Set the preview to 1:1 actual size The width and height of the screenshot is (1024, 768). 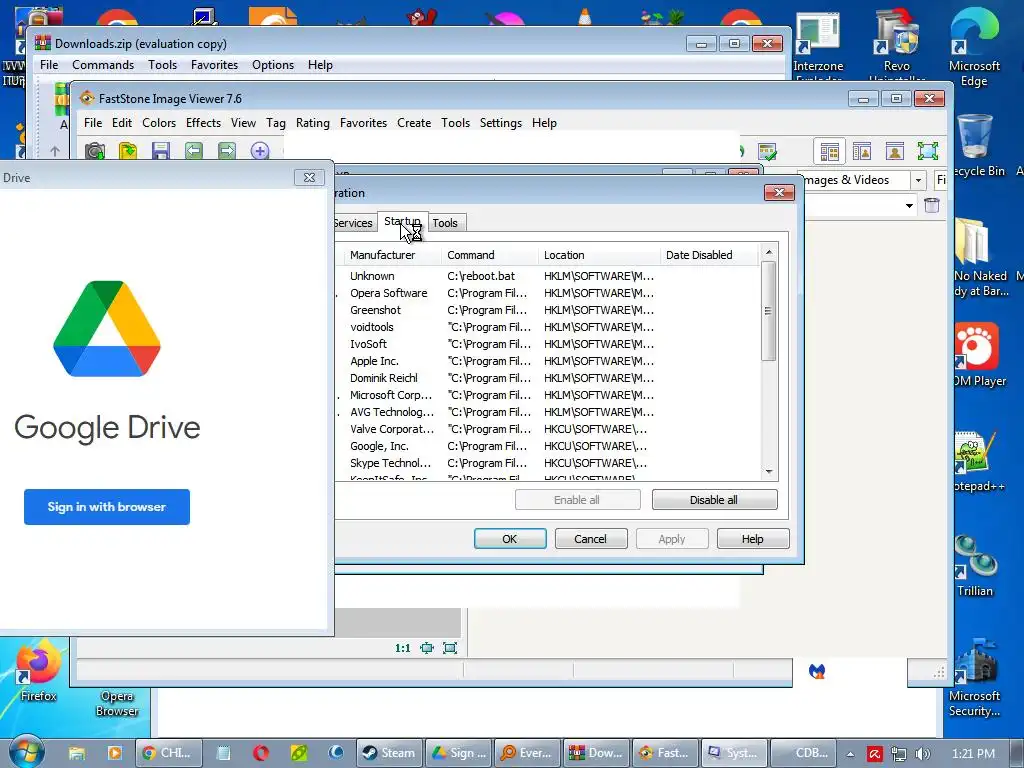coord(403,648)
